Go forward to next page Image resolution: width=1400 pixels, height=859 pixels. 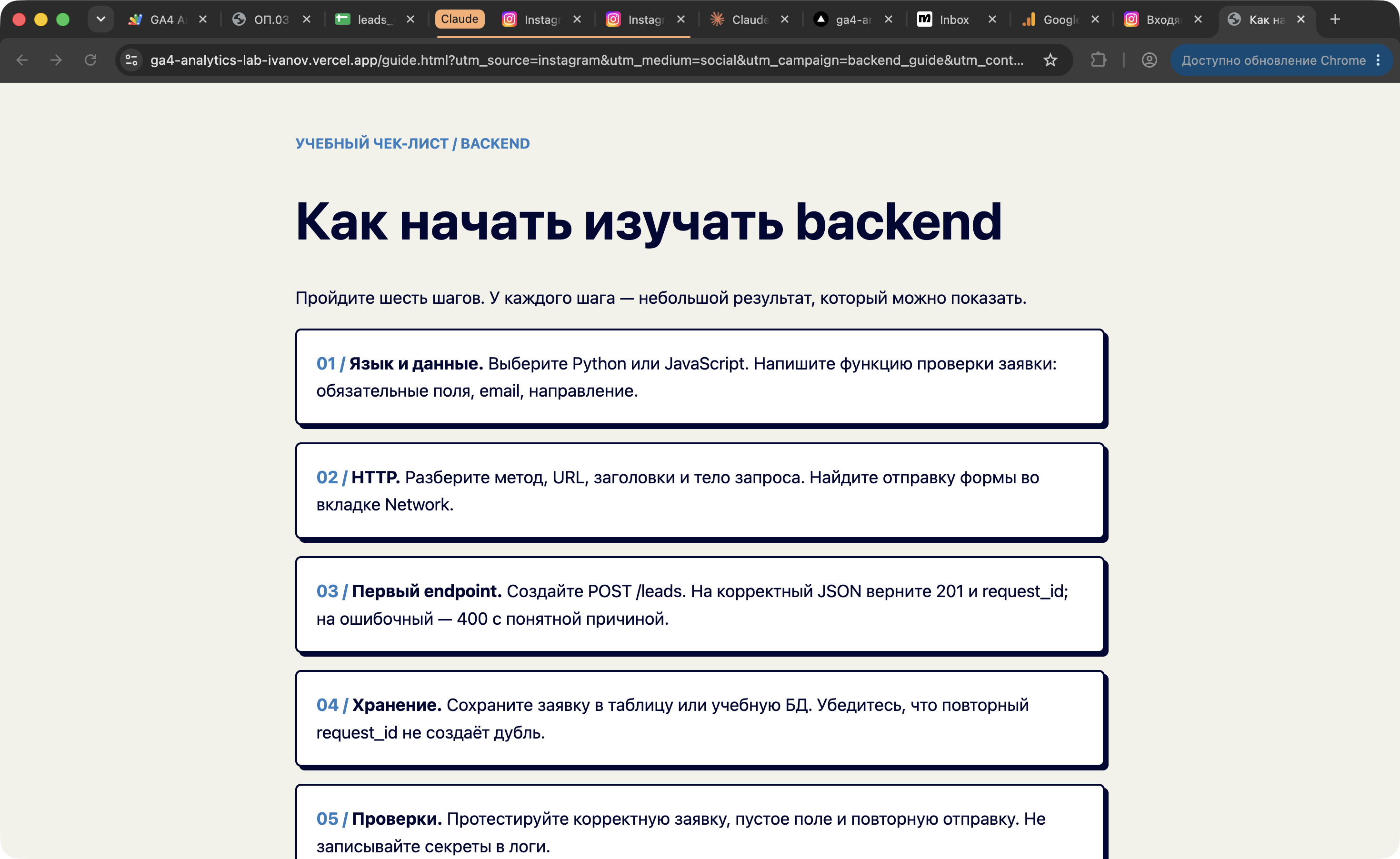[x=56, y=60]
